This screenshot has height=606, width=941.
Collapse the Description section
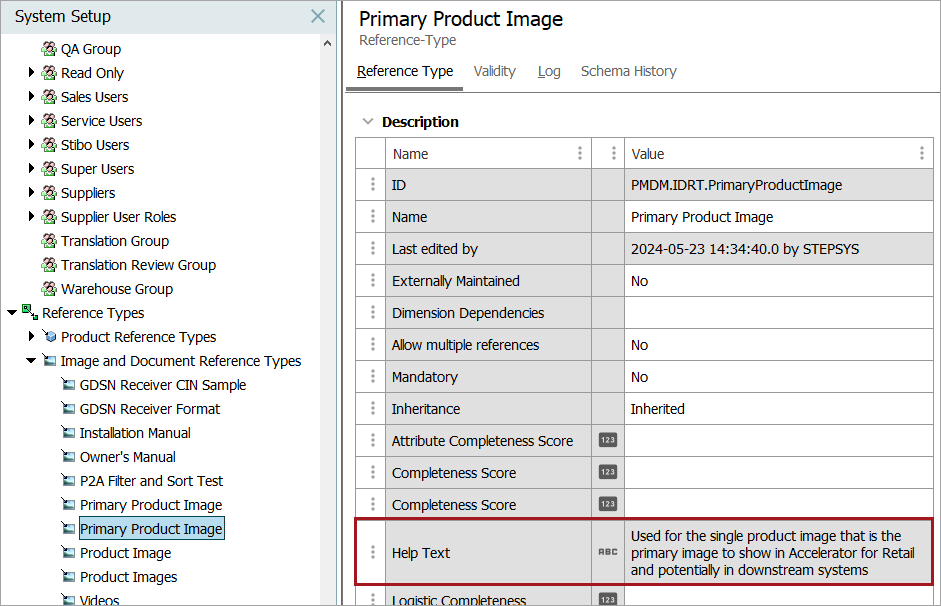tap(367, 122)
